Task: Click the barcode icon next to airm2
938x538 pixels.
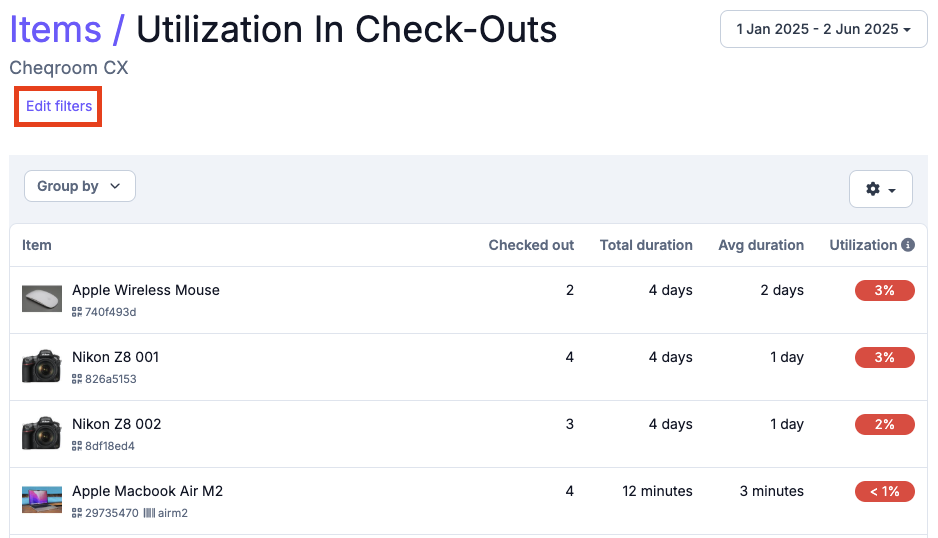Action: [150, 513]
